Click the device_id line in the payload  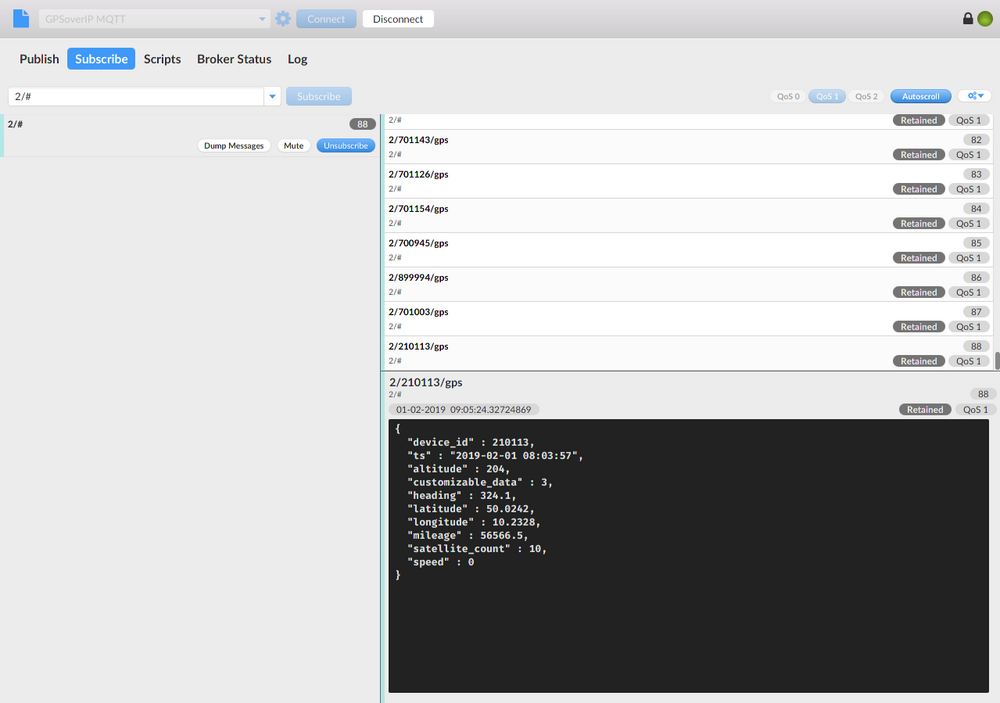(471, 442)
